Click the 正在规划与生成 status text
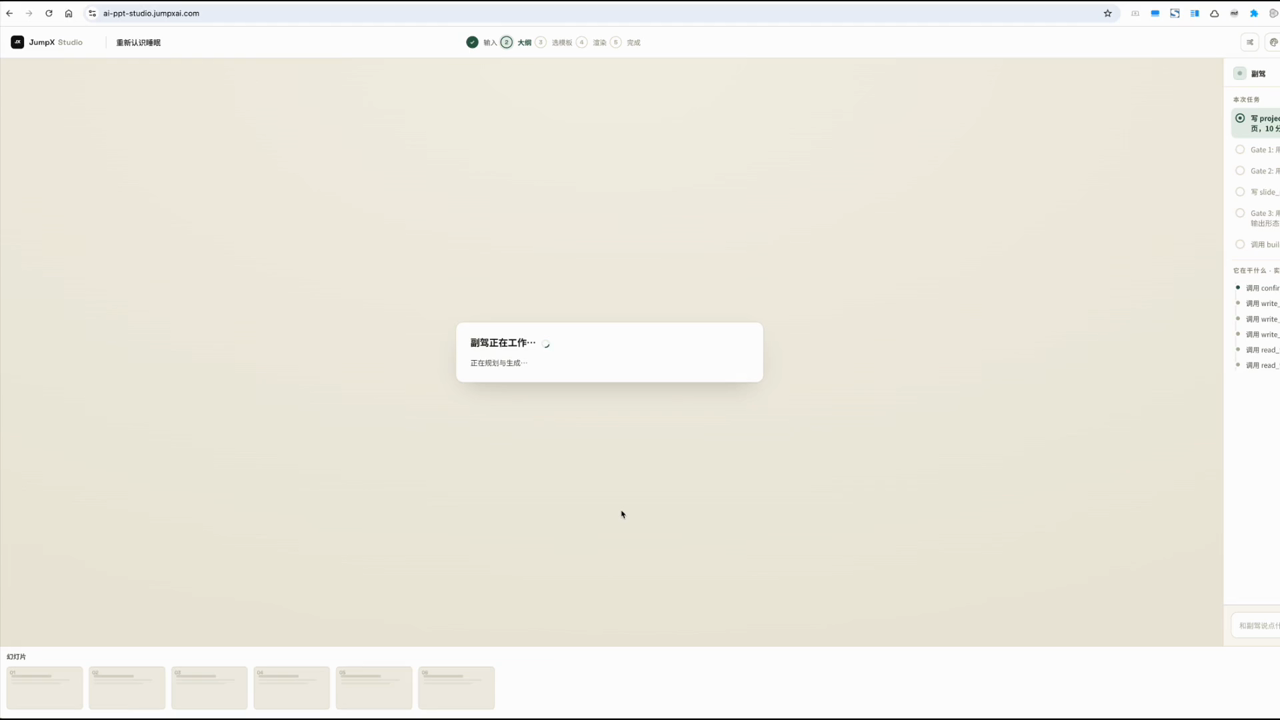1280x720 pixels. point(499,363)
